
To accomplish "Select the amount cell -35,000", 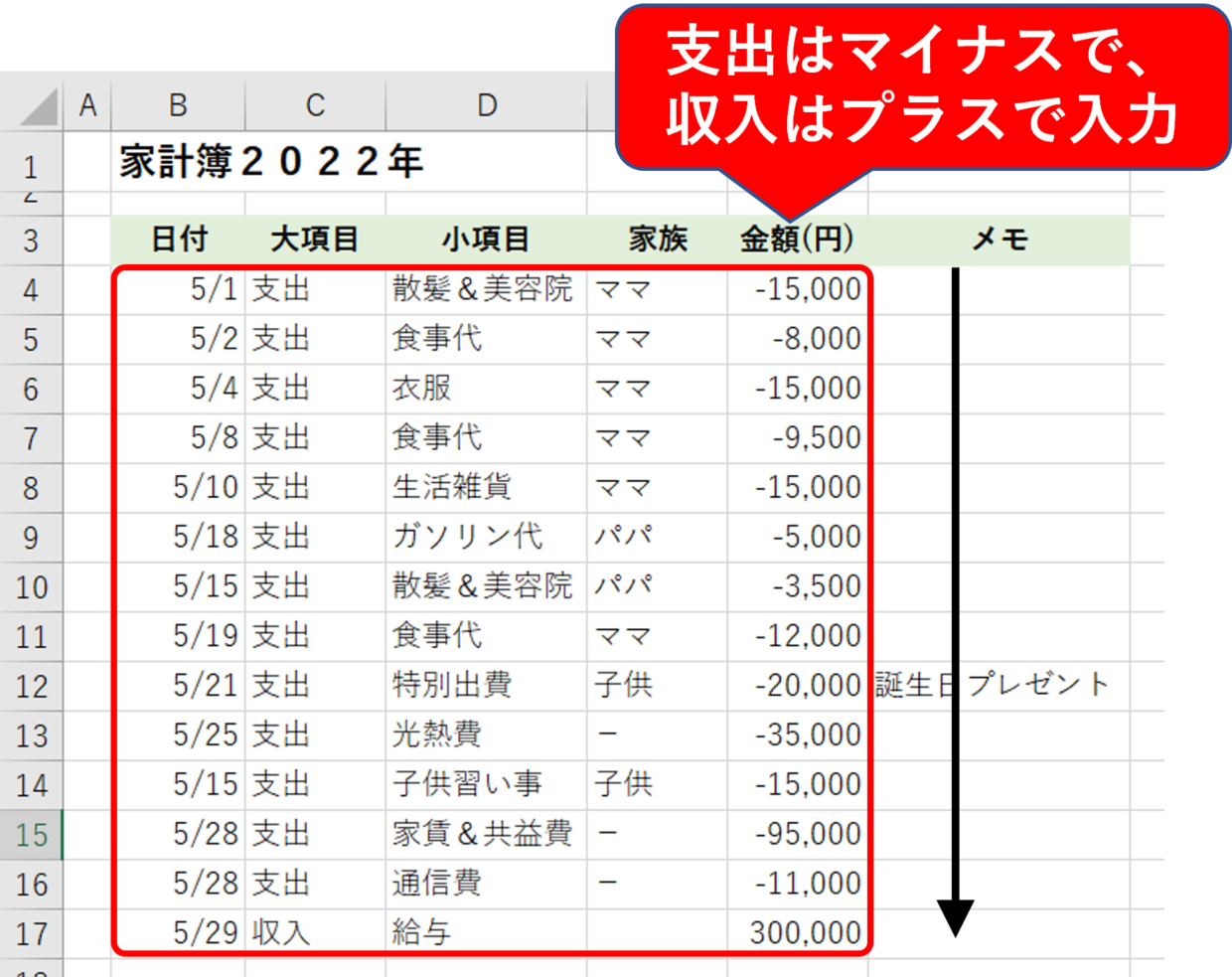I will (797, 735).
